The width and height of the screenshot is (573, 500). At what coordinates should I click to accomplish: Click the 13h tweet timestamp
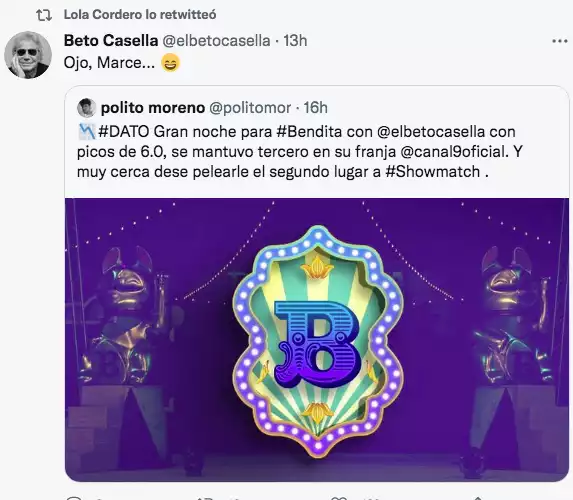295,41
